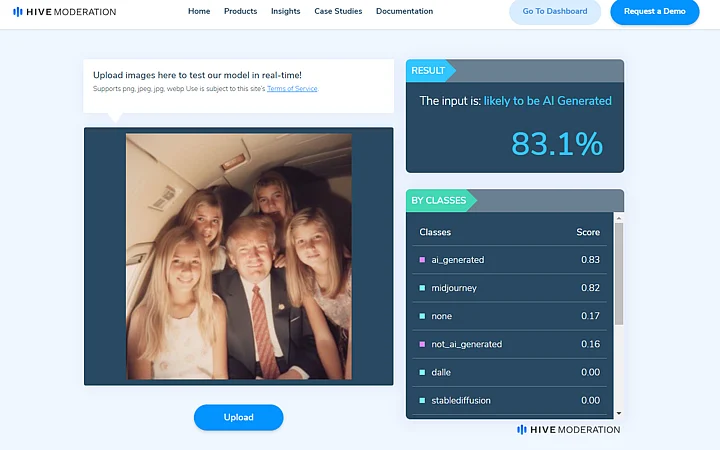The width and height of the screenshot is (720, 450).
Task: Click the Hive Moderation logo at bottom right
Action: click(x=568, y=430)
